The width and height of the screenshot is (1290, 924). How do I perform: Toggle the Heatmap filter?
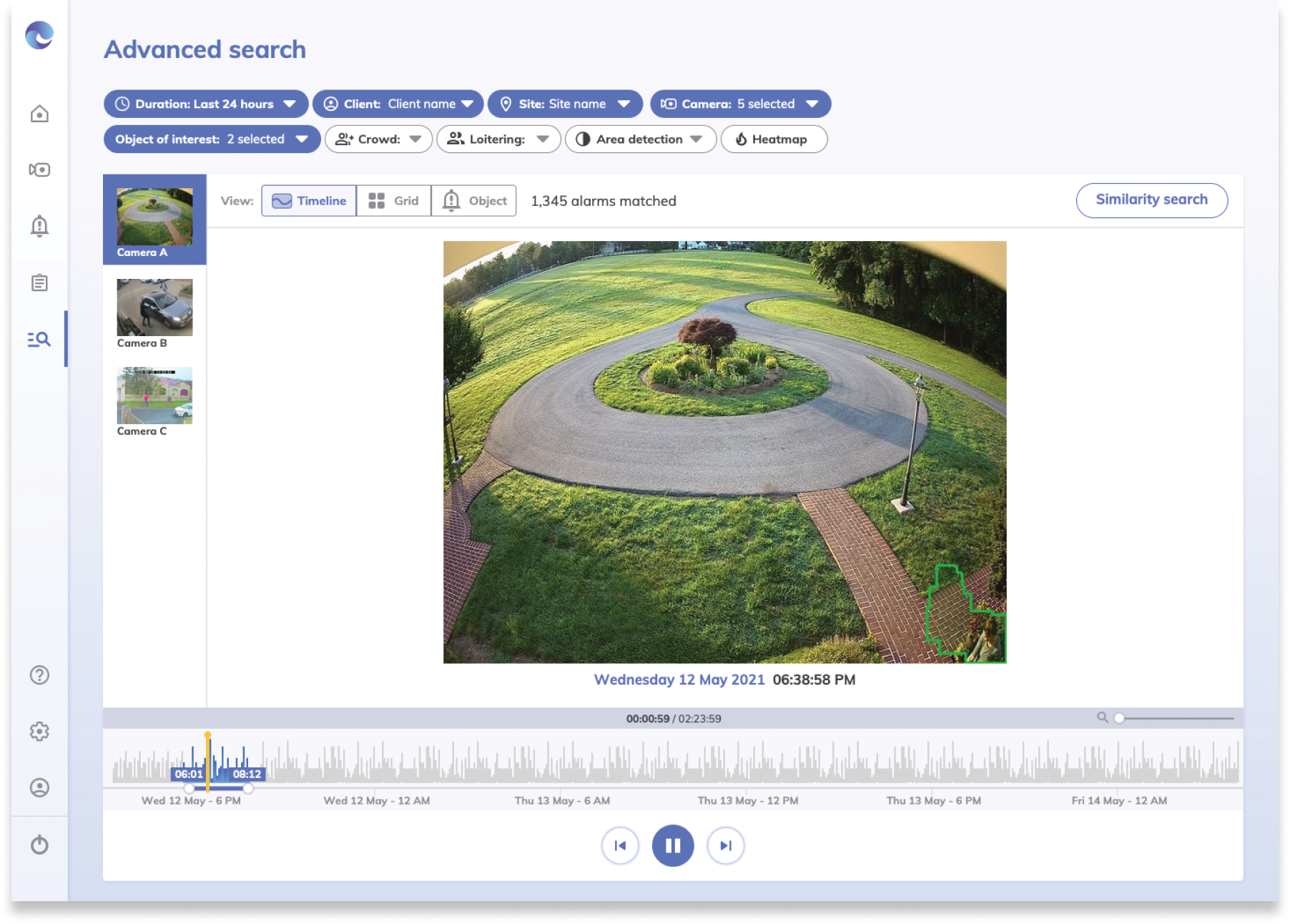(773, 139)
